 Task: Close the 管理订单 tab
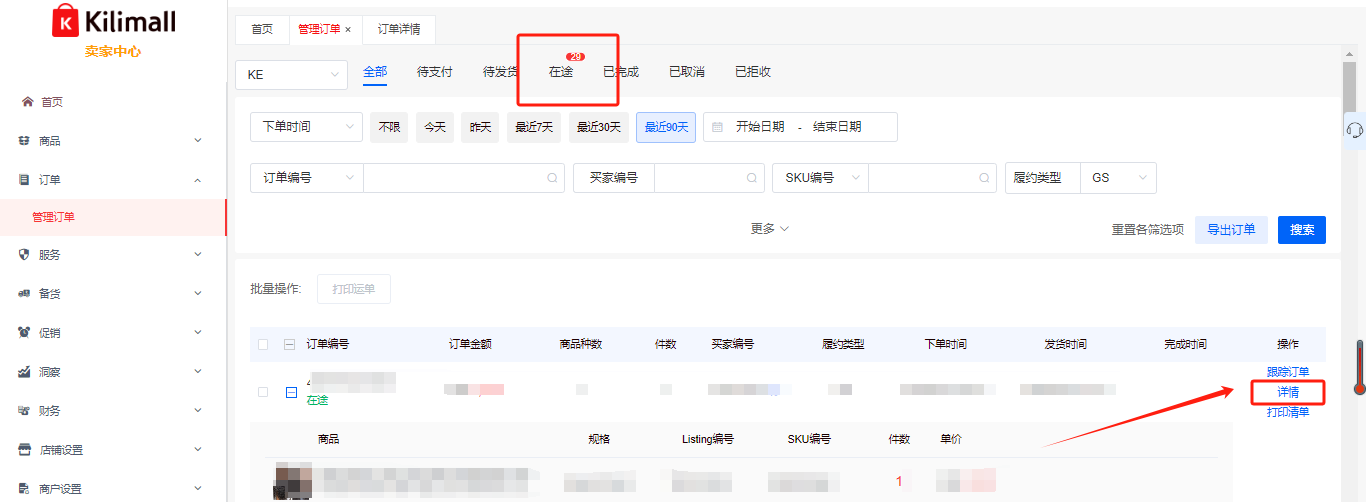click(x=348, y=30)
